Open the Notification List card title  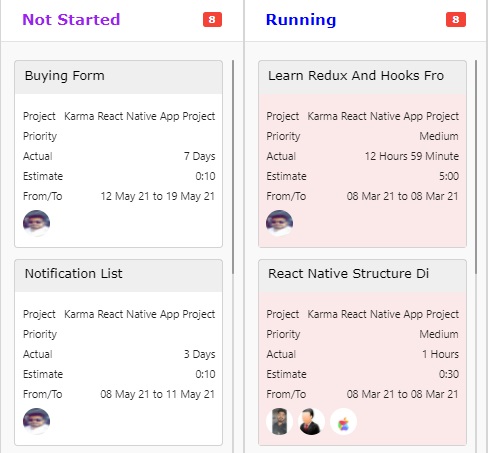[x=73, y=274]
